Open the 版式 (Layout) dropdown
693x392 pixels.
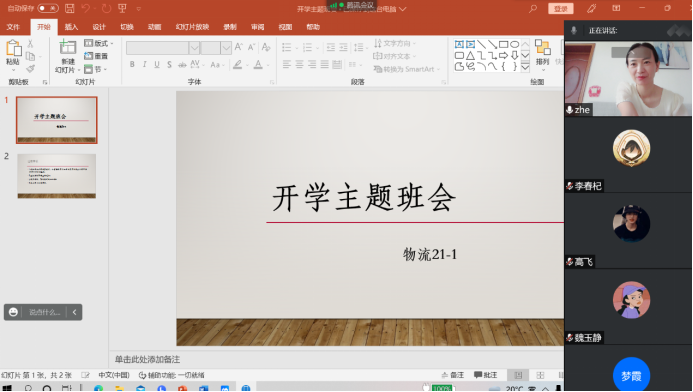(x=99, y=43)
